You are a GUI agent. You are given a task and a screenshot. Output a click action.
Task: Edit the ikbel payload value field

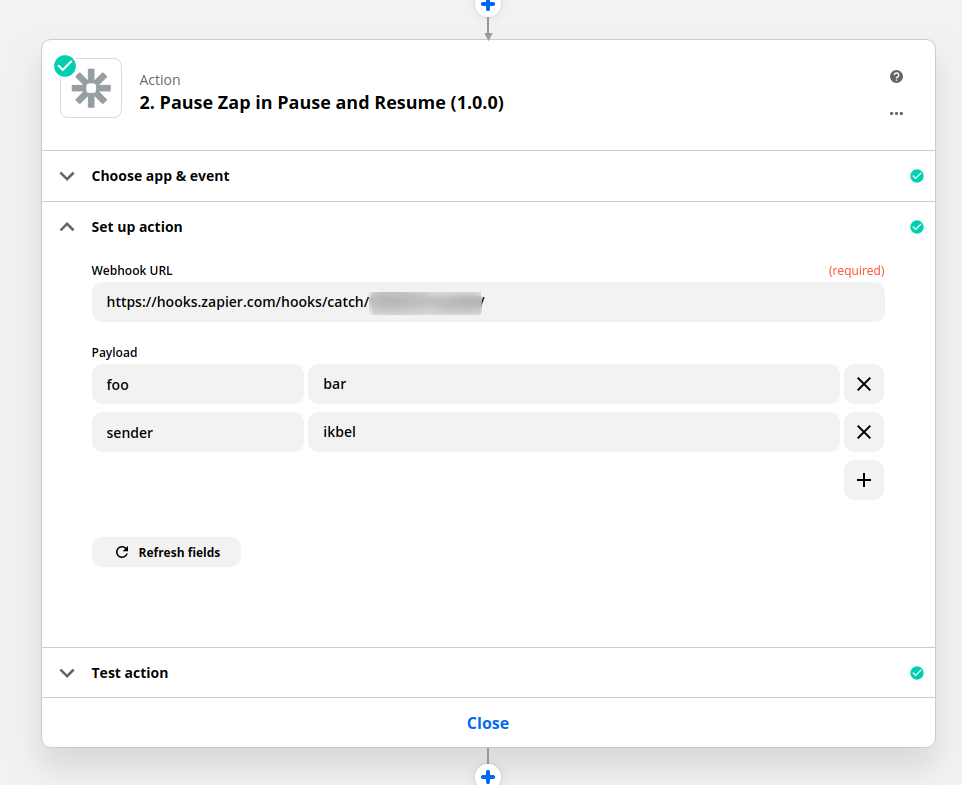tap(573, 432)
